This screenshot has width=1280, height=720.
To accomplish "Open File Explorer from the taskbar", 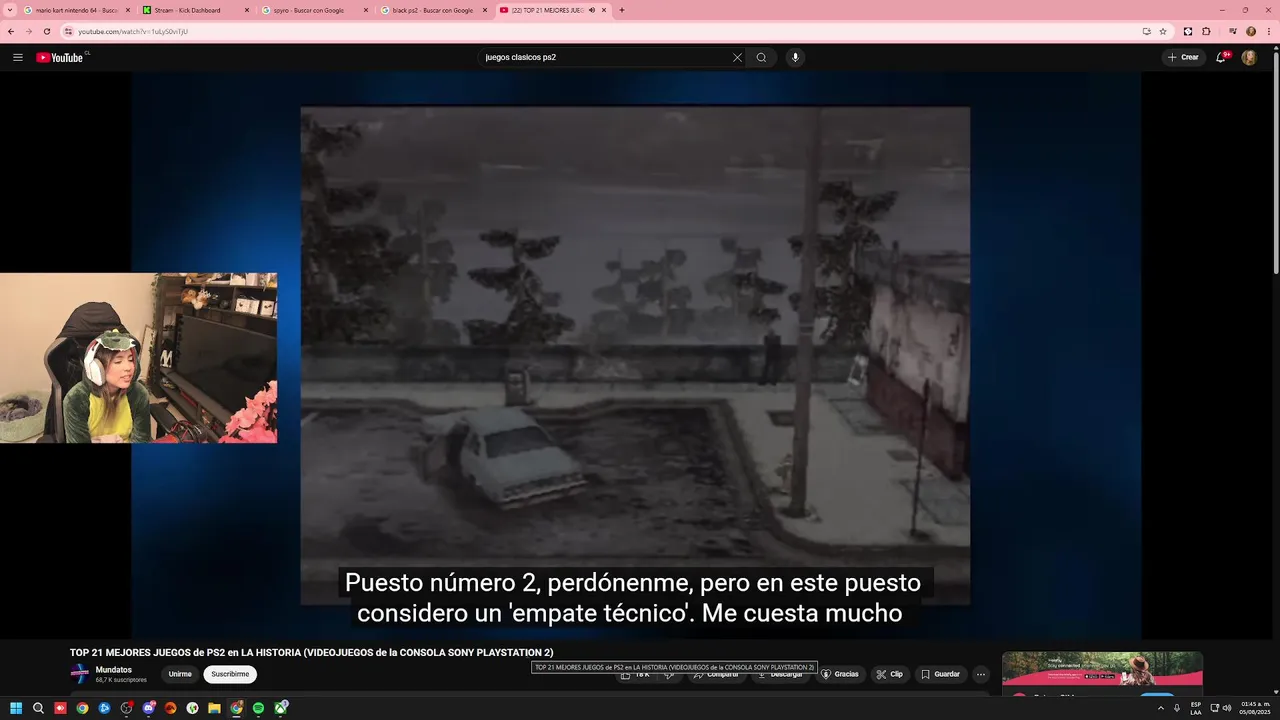I will (214, 708).
